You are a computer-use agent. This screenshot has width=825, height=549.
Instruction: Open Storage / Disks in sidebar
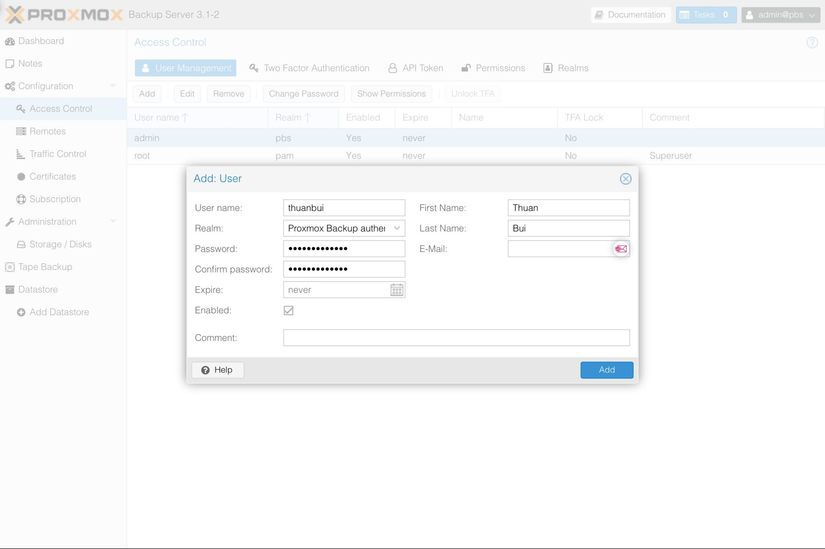63,245
